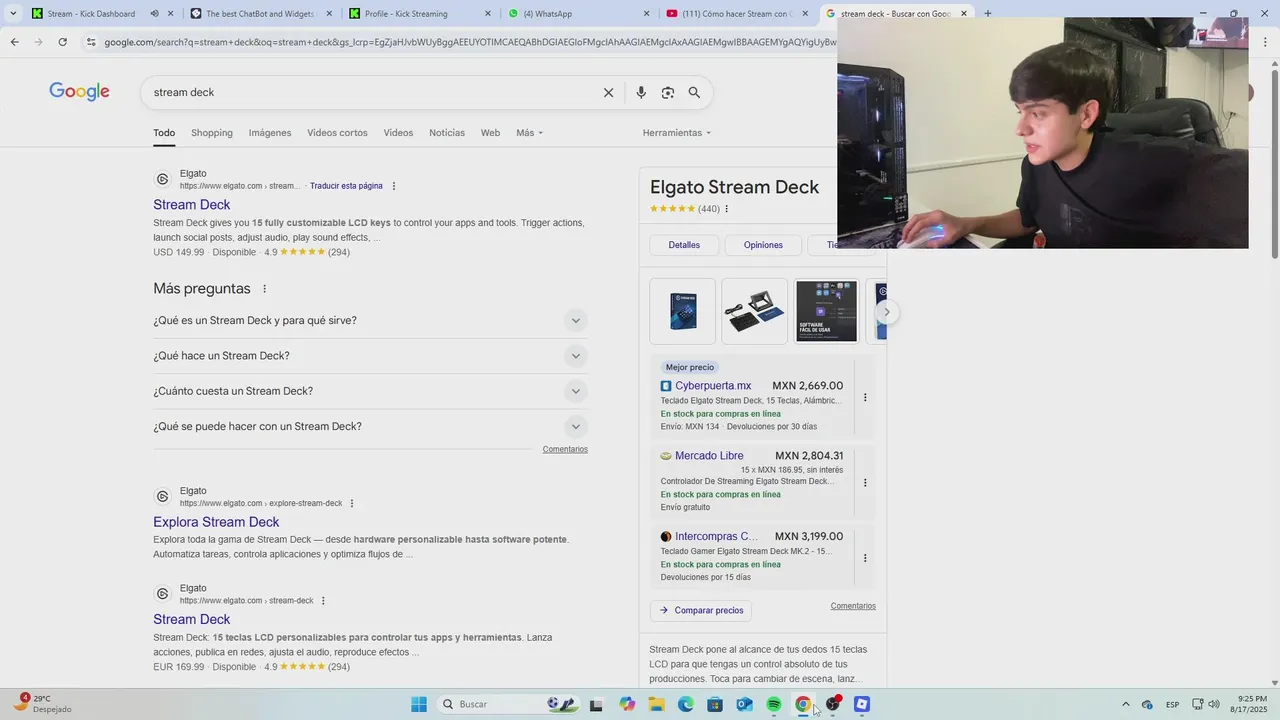
Task: Switch to Profile - Kick Streaming browser tab
Action: (x=420, y=14)
